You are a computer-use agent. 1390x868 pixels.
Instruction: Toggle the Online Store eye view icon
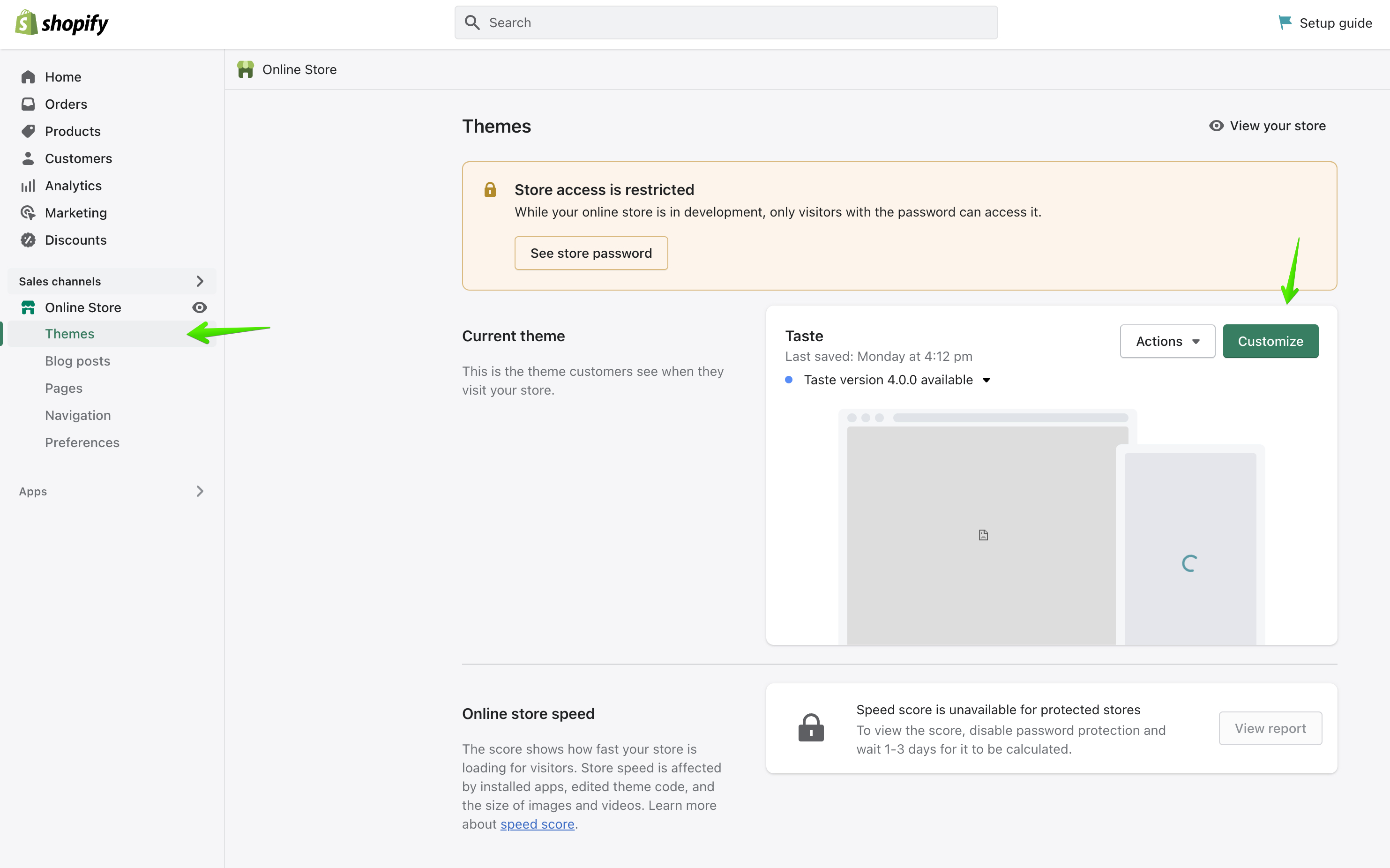(x=199, y=308)
